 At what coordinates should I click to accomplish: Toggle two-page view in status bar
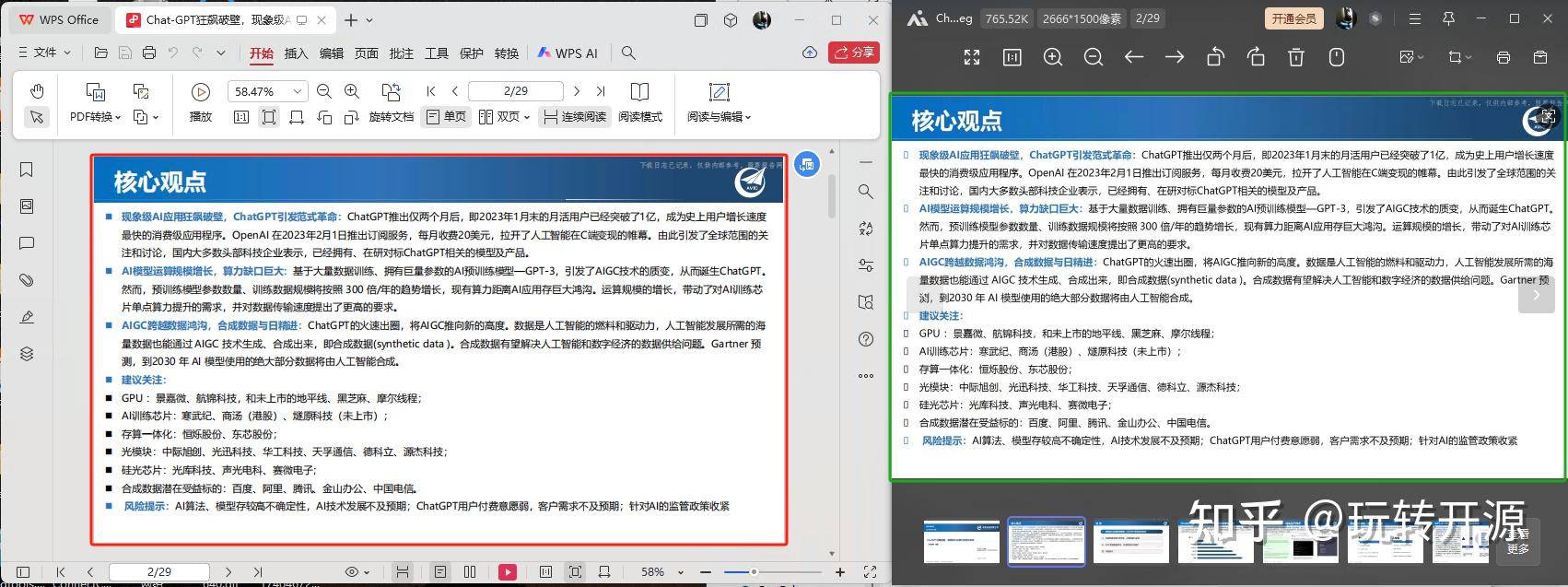(470, 572)
